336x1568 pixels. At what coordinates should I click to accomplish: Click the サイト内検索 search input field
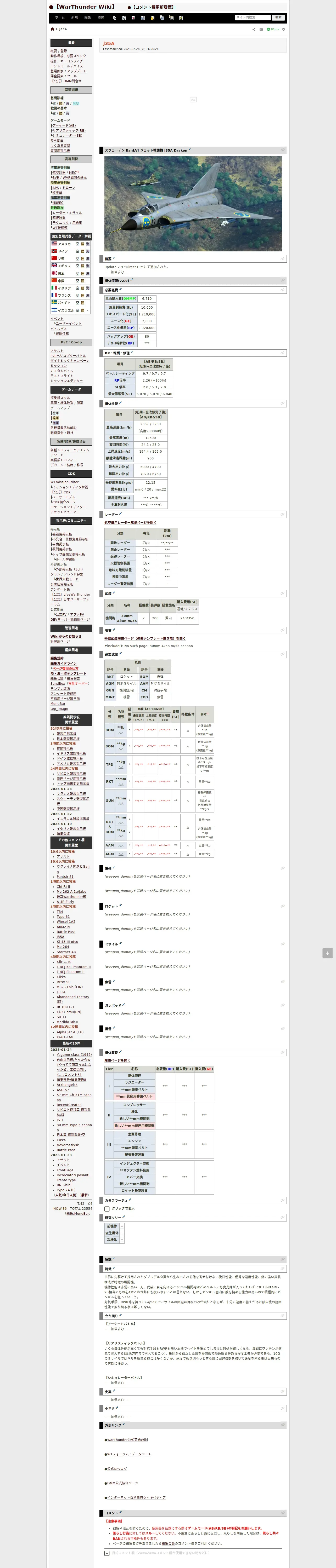coord(253,18)
